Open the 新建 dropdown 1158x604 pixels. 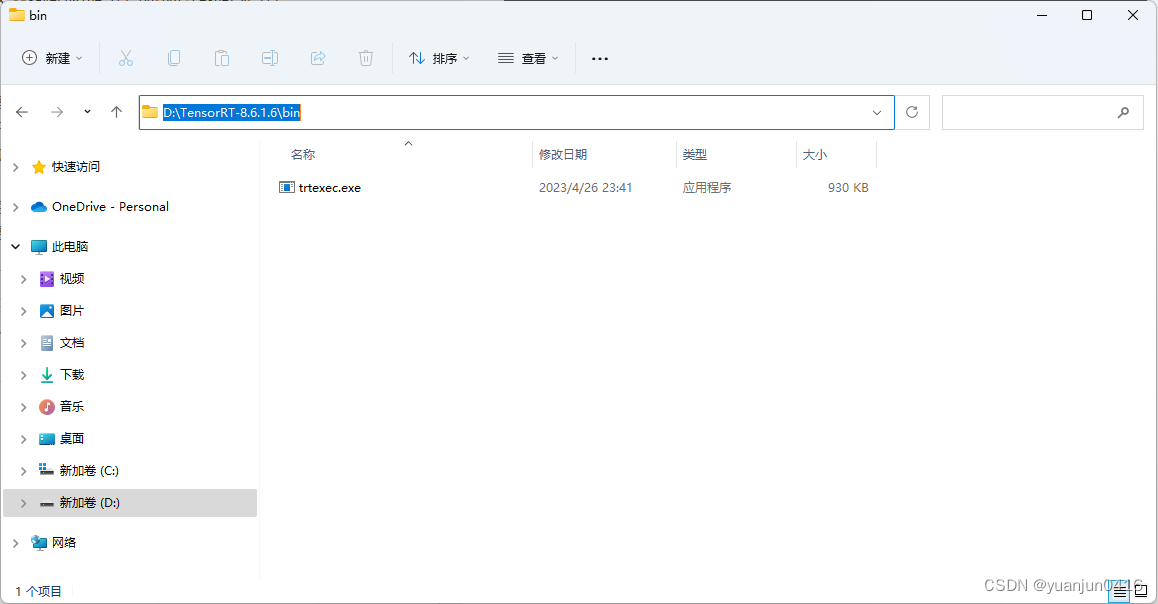click(52, 58)
